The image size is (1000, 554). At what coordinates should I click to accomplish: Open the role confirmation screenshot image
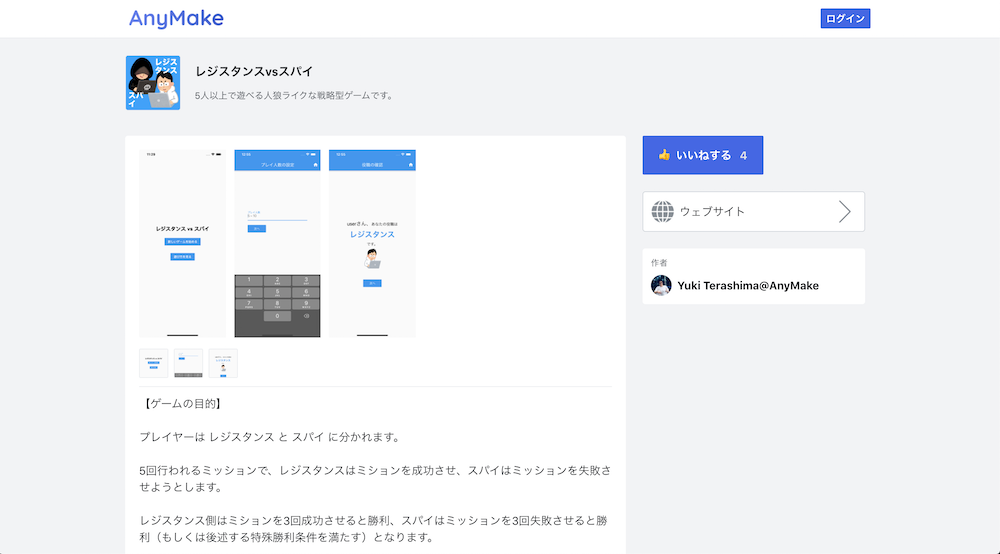click(x=372, y=243)
